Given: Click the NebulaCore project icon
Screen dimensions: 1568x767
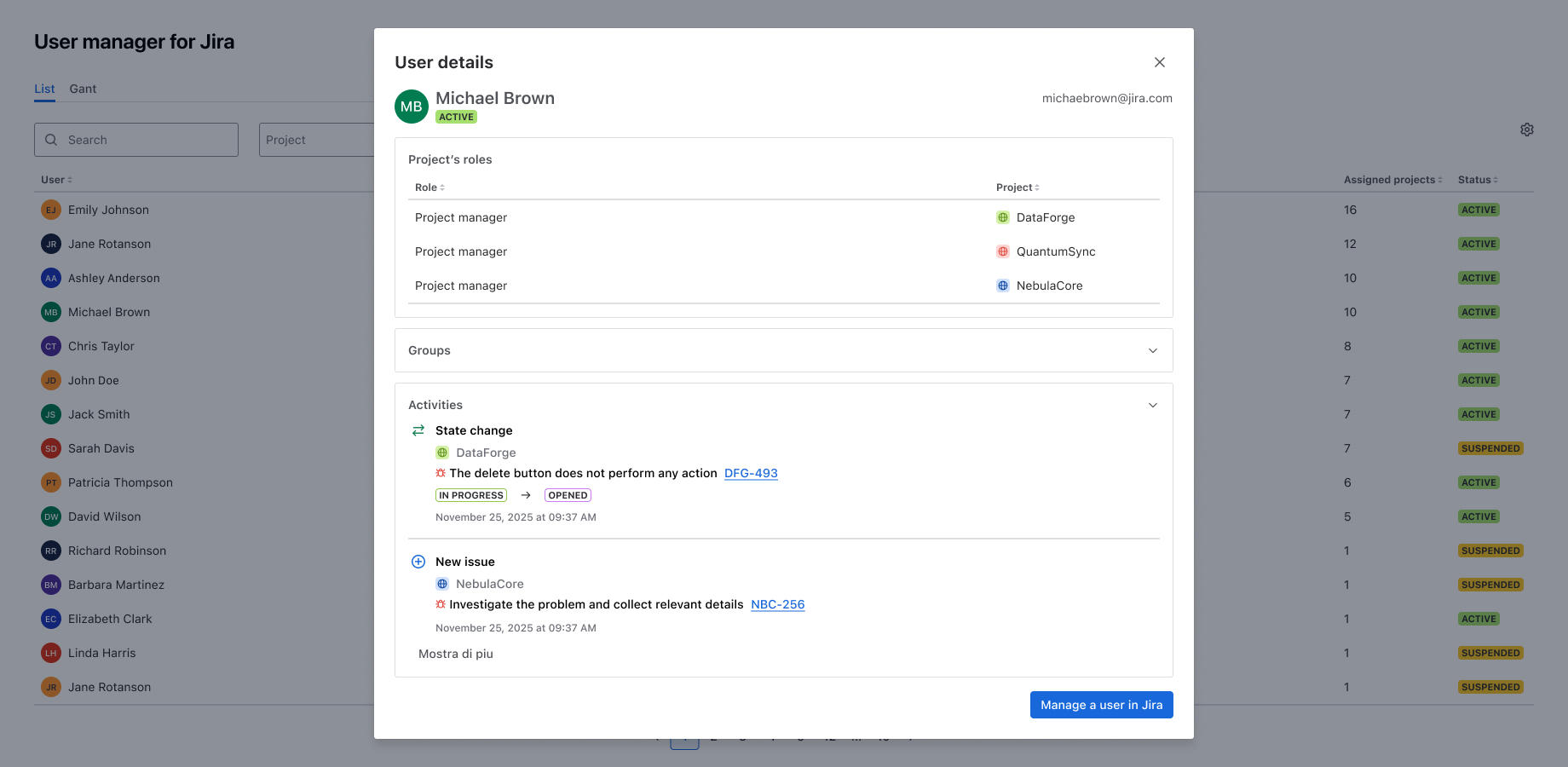Looking at the screenshot, I should [x=1003, y=285].
